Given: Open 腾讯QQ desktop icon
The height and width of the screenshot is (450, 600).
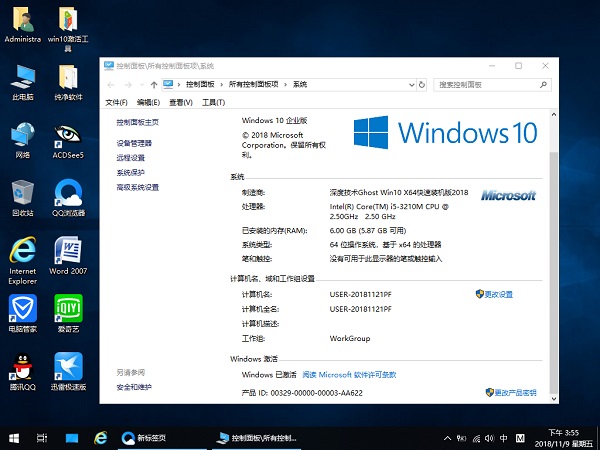Looking at the screenshot, I should coord(22,369).
